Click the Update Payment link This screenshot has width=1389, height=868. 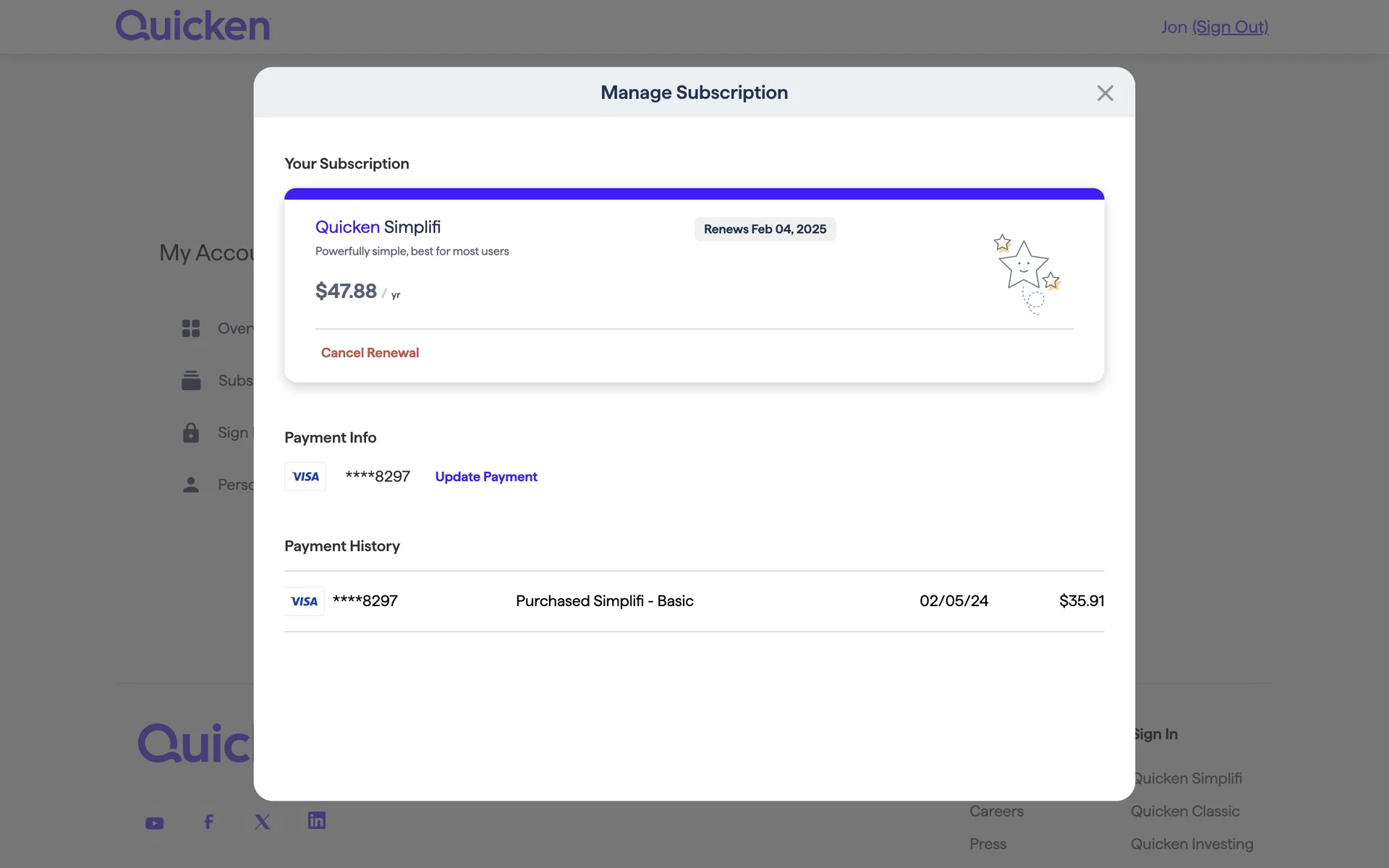pos(486,477)
